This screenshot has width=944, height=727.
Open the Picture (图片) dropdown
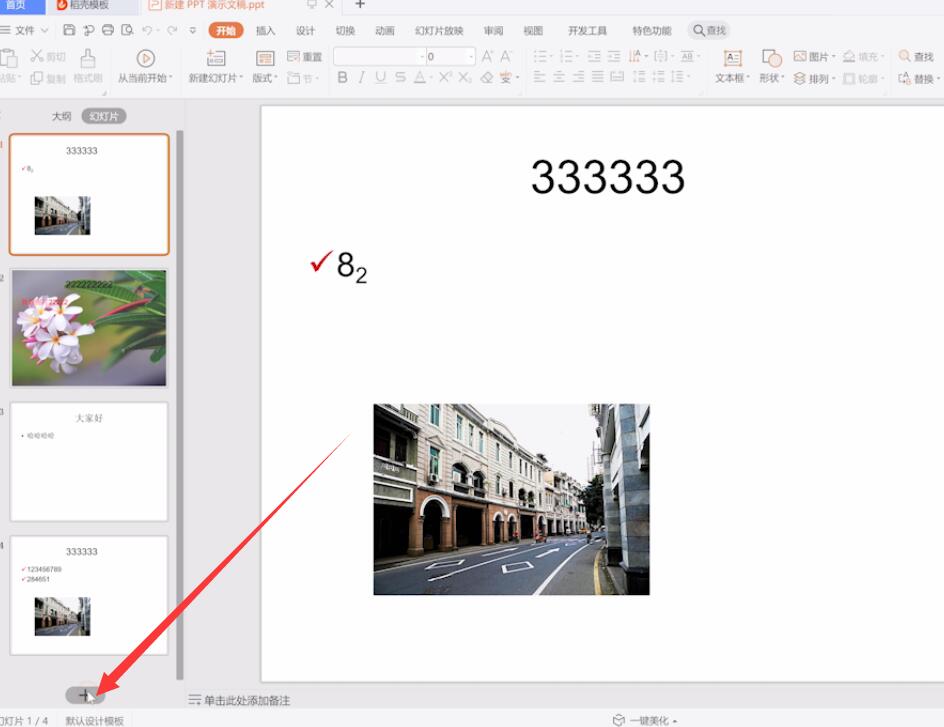(815, 57)
